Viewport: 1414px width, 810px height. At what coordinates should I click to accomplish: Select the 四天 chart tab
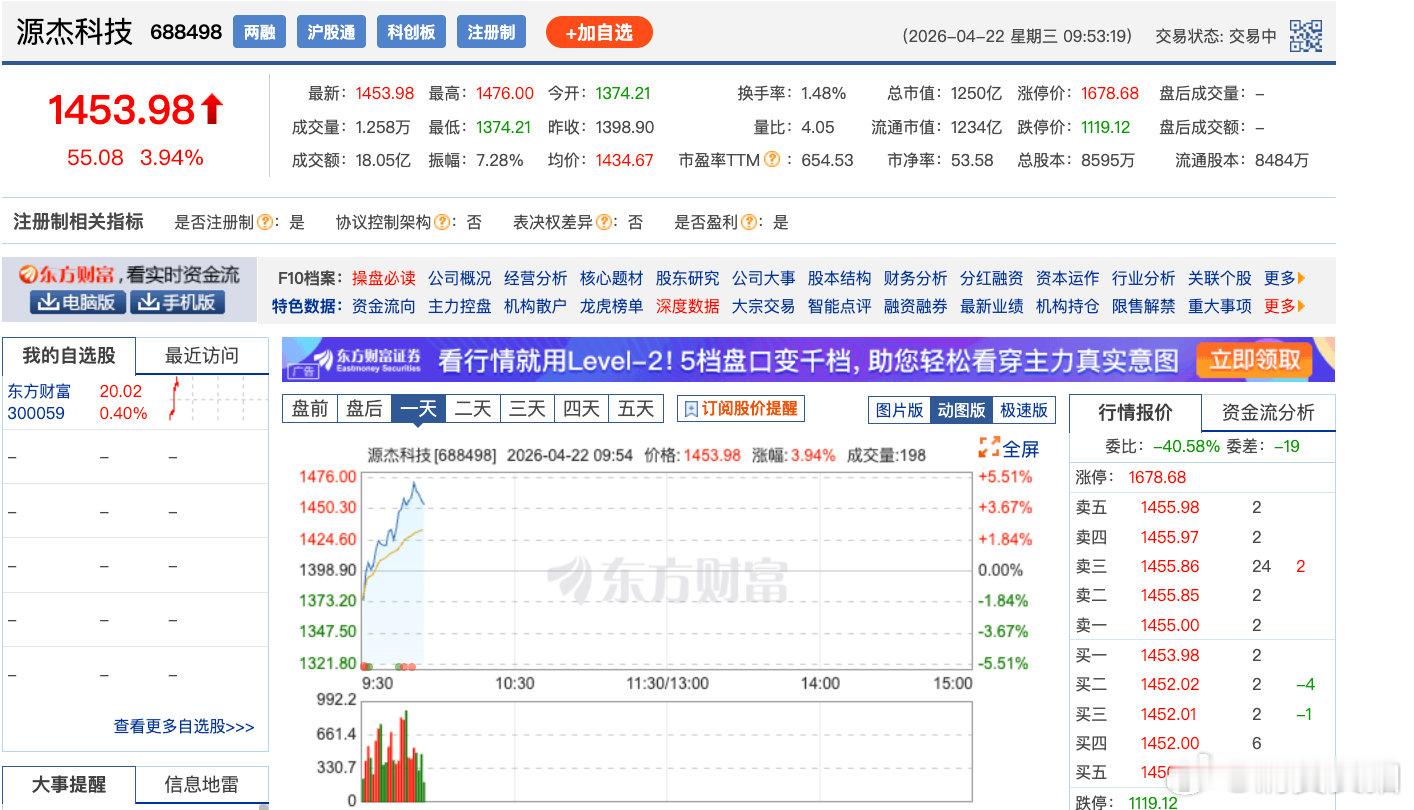click(x=581, y=408)
